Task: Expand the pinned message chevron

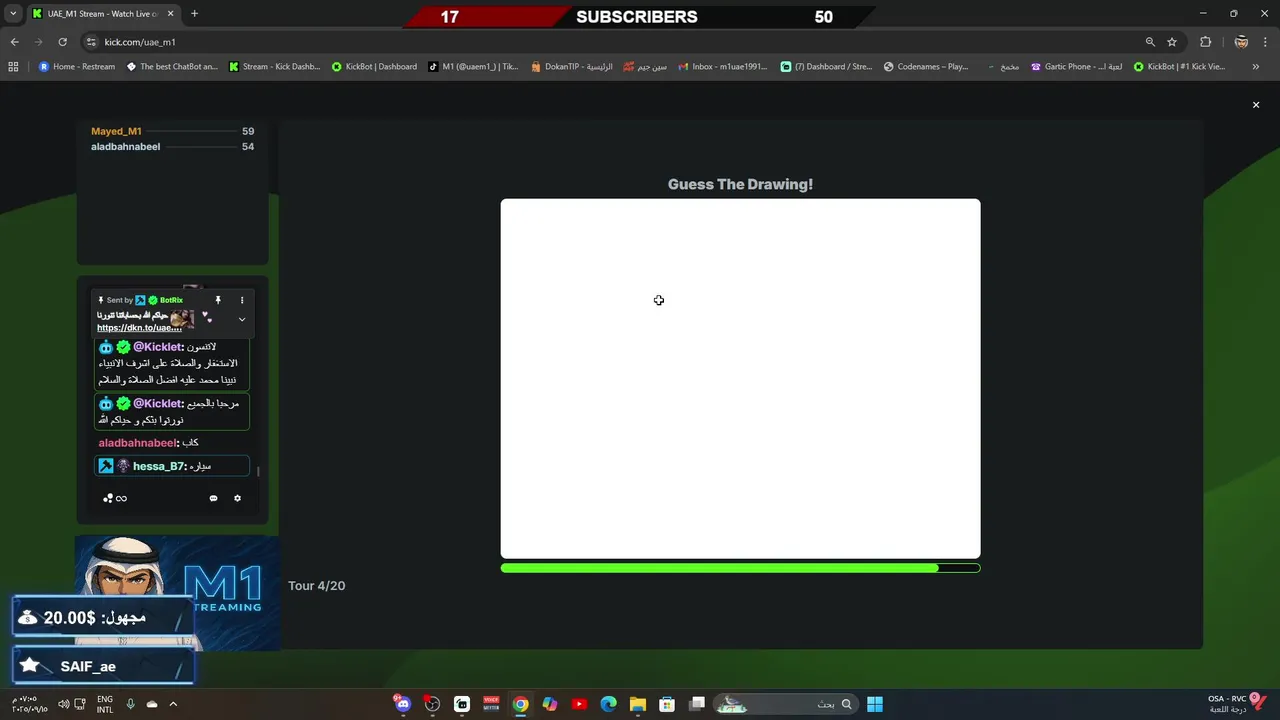Action: [241, 319]
